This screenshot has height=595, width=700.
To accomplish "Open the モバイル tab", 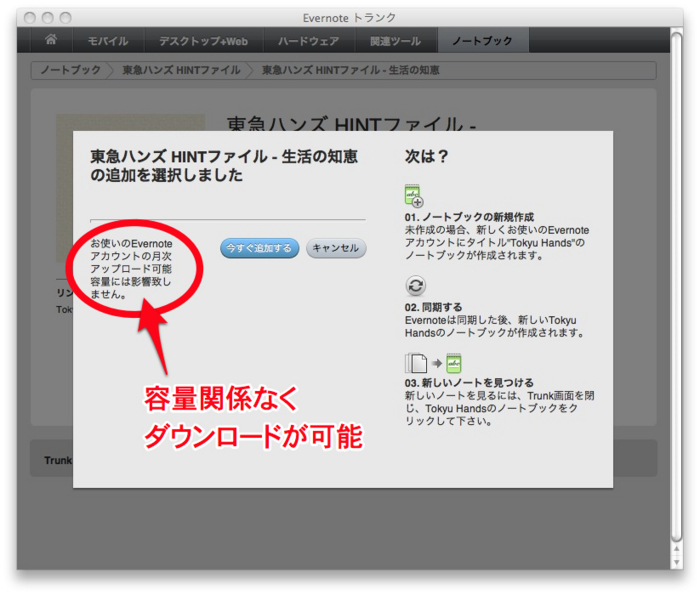I will coord(108,41).
